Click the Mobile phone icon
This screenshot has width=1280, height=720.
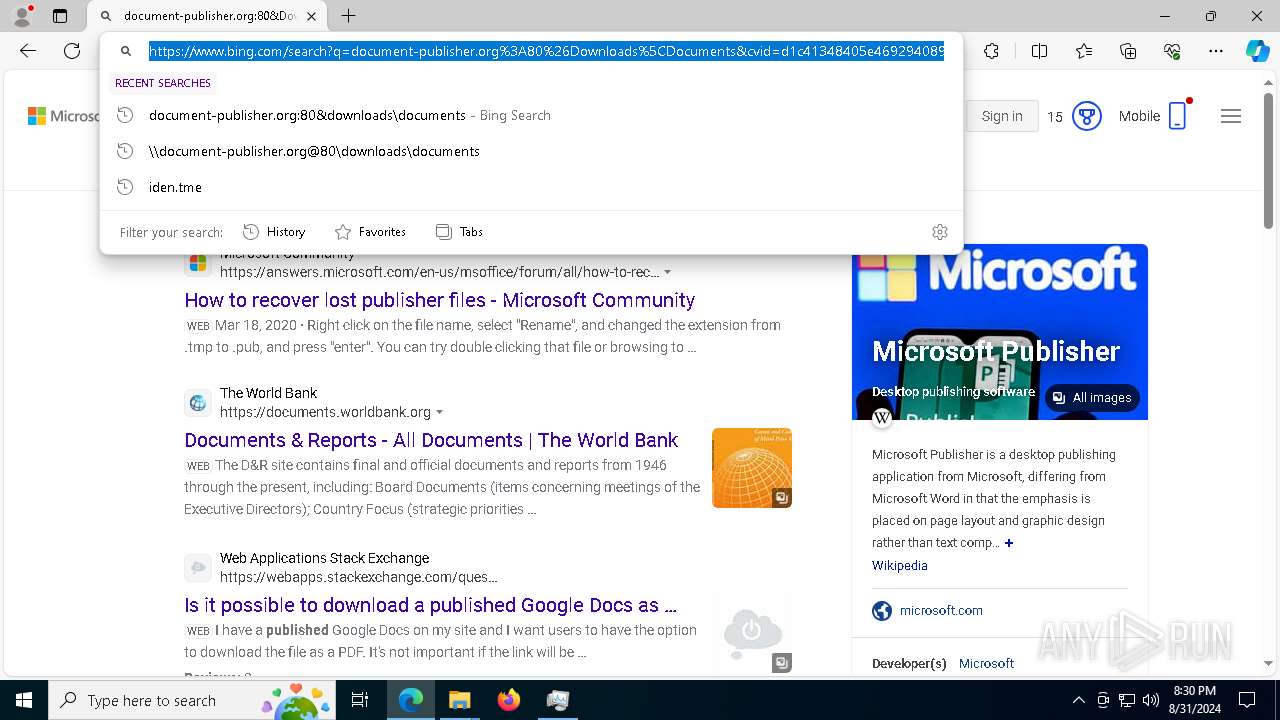coord(1178,116)
